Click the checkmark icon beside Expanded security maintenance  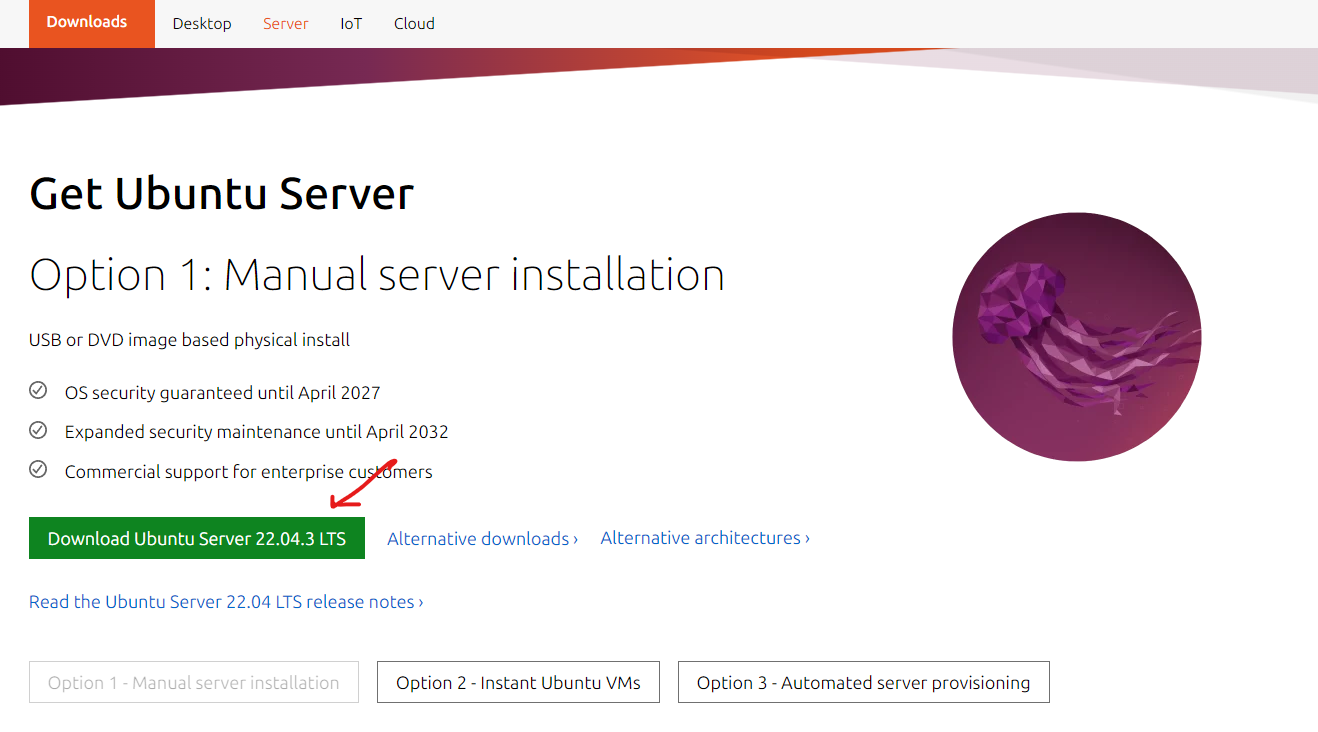[x=38, y=430]
